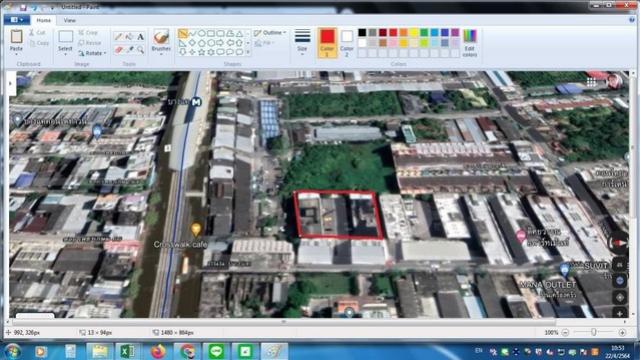Select the Magnifier tool
This screenshot has width=640, height=360.
[x=140, y=50]
